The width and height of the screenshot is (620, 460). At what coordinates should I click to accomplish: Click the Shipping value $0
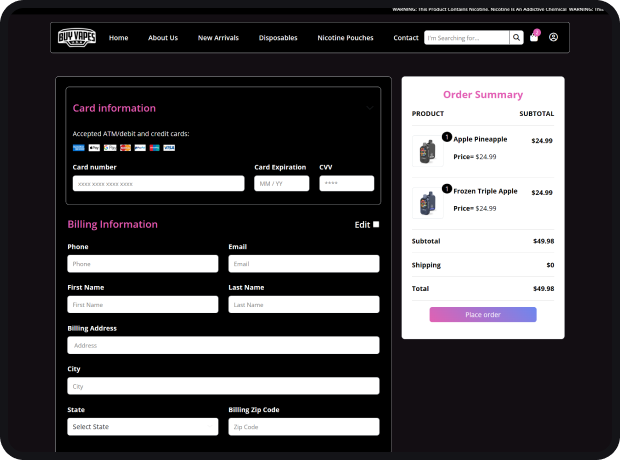tap(550, 265)
